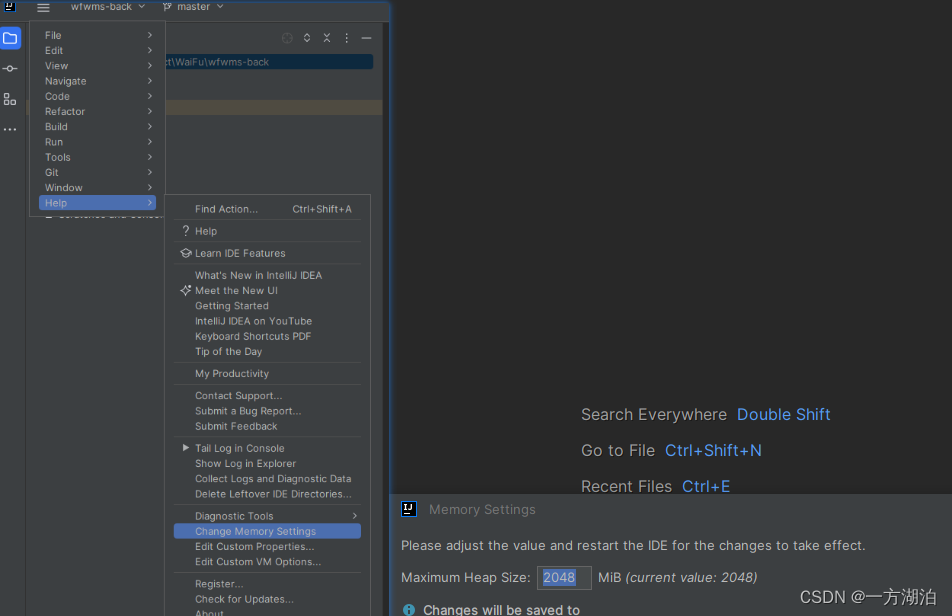The width and height of the screenshot is (952, 616).
Task: Click the Ctrl+E Recent Files shortcut text
Action: click(x=706, y=486)
